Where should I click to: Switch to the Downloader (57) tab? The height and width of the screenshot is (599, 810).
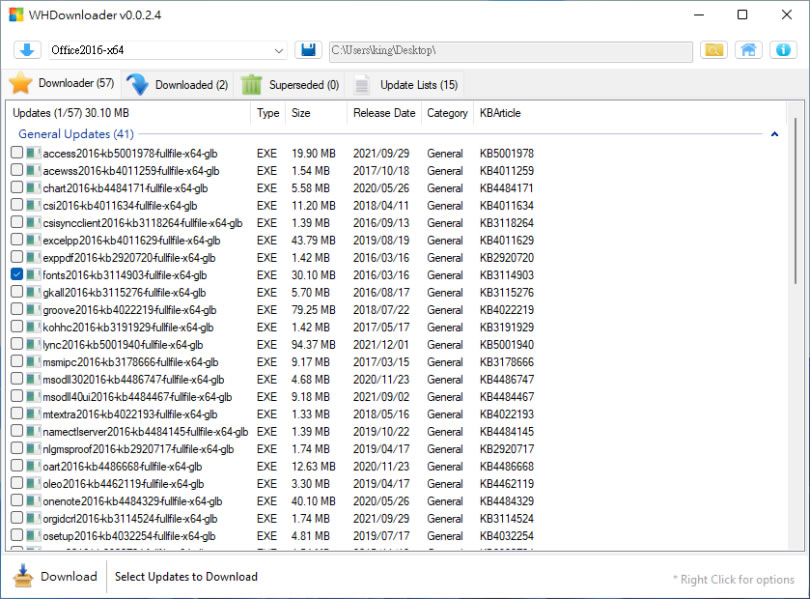tap(62, 83)
